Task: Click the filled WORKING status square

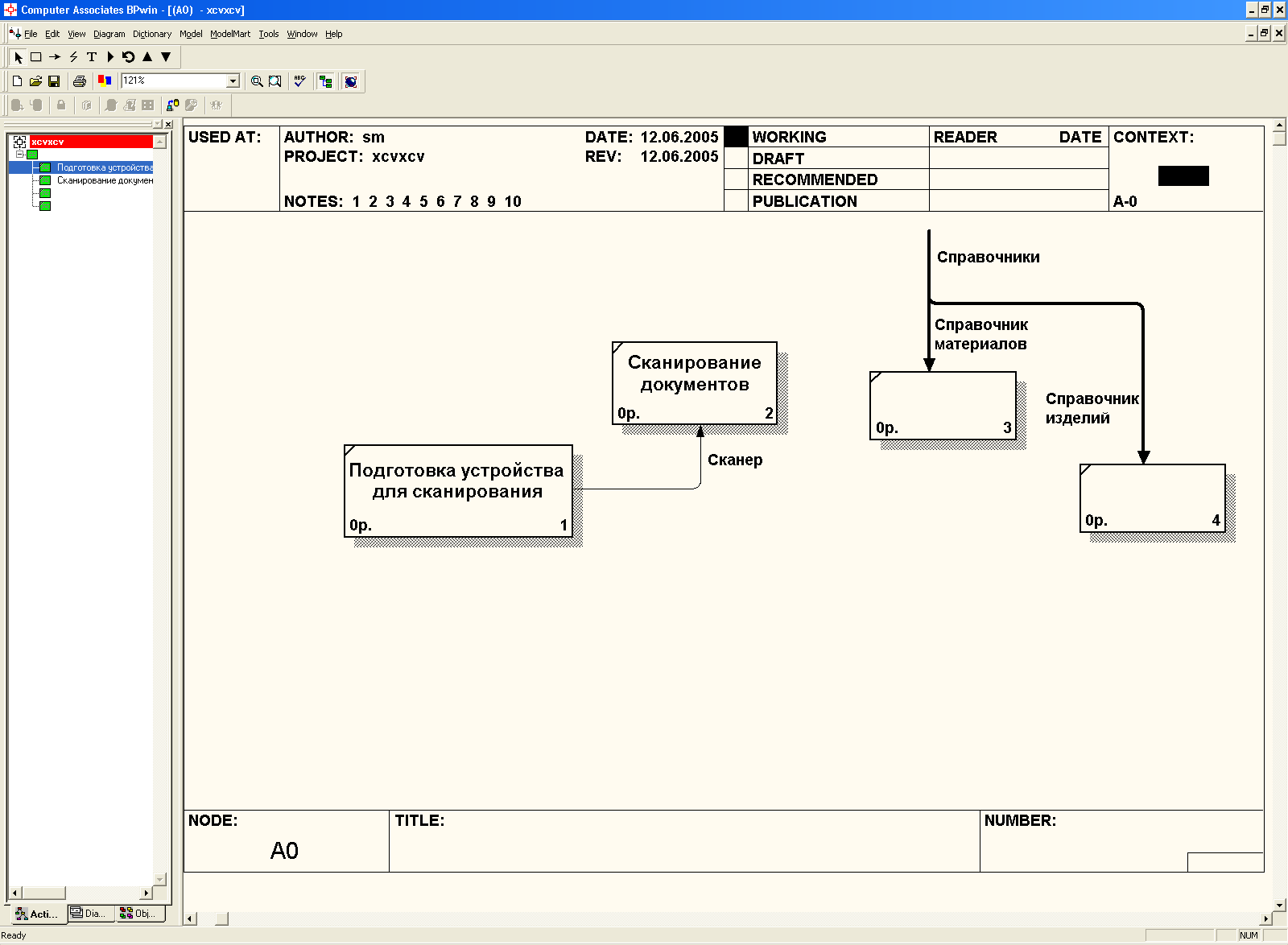Action: [736, 137]
